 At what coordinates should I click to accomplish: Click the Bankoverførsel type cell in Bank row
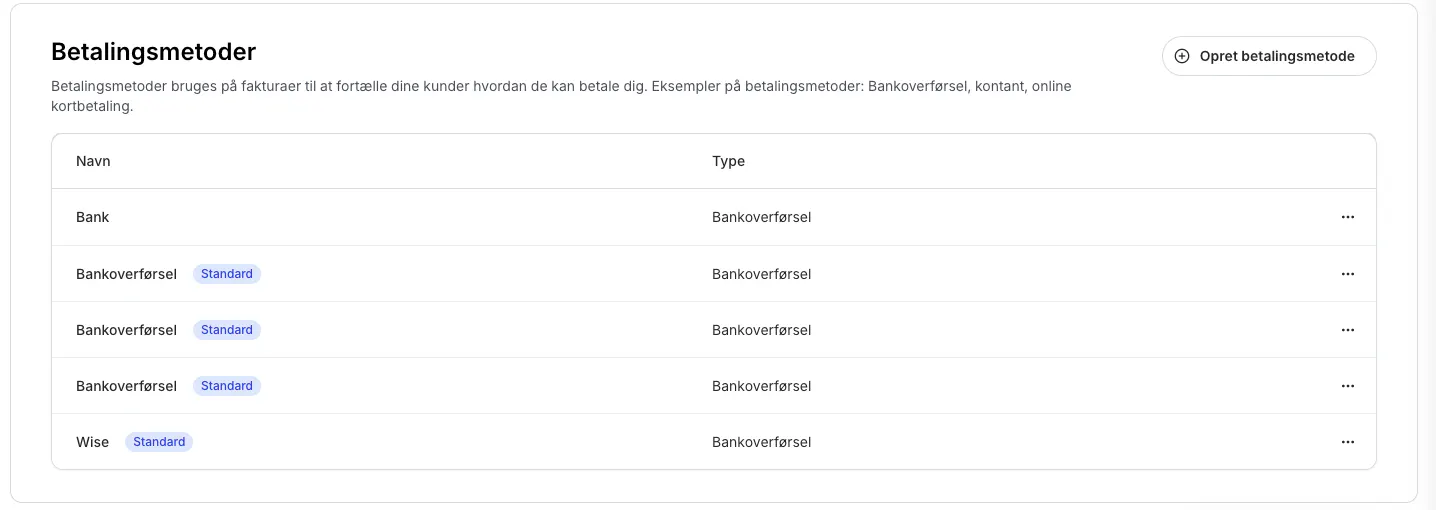pos(761,217)
